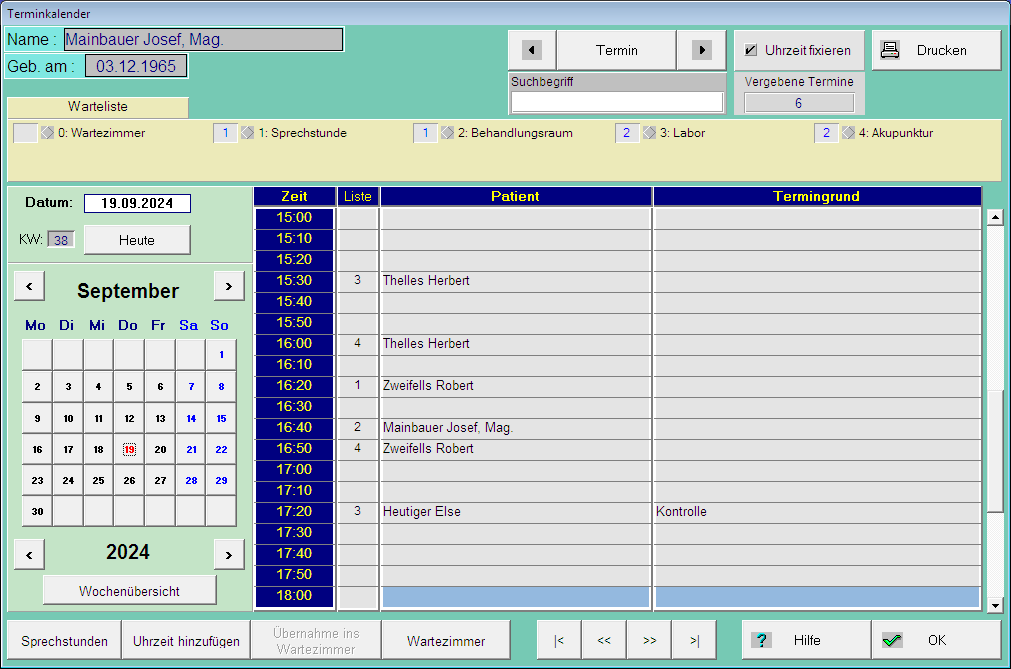Viewport: 1011px width, 669px height.
Task: Open the Warteliste panel
Action: [x=97, y=106]
